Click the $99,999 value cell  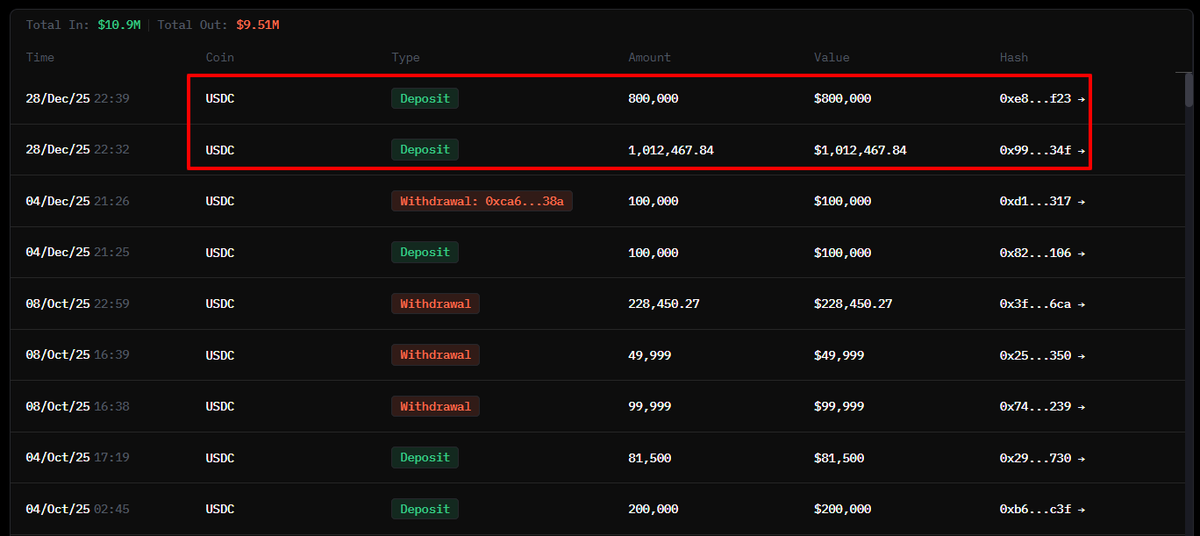pos(839,407)
